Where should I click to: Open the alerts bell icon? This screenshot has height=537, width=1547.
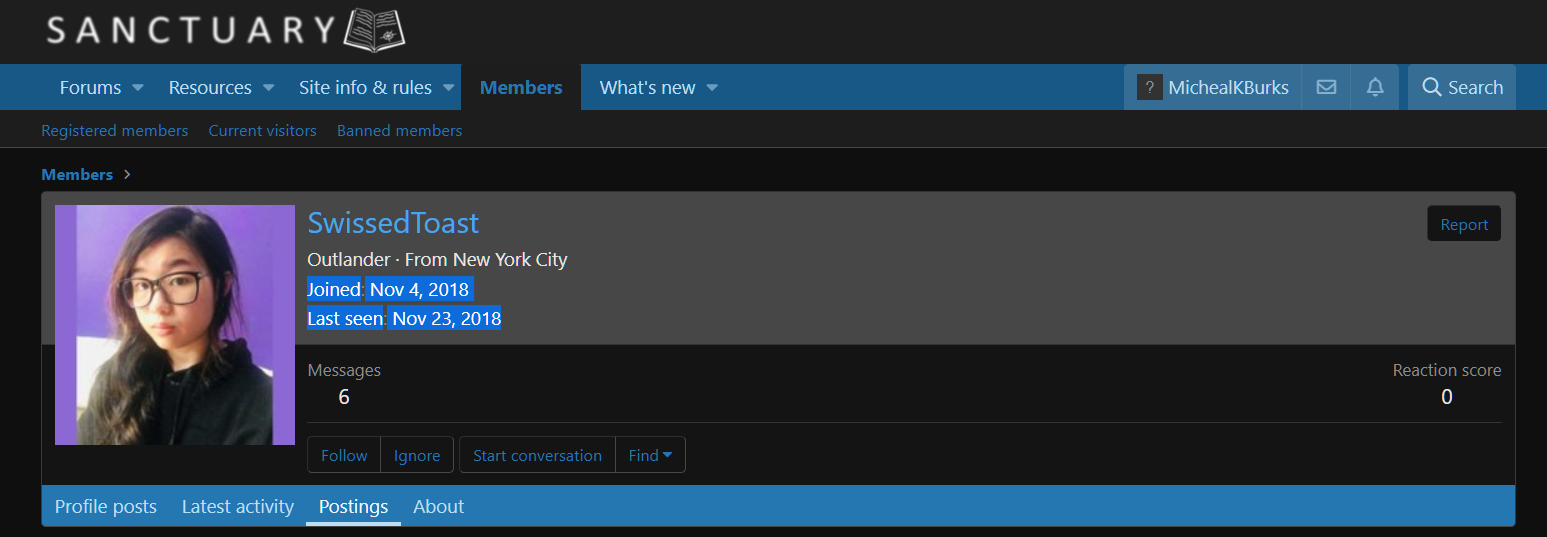(1375, 87)
